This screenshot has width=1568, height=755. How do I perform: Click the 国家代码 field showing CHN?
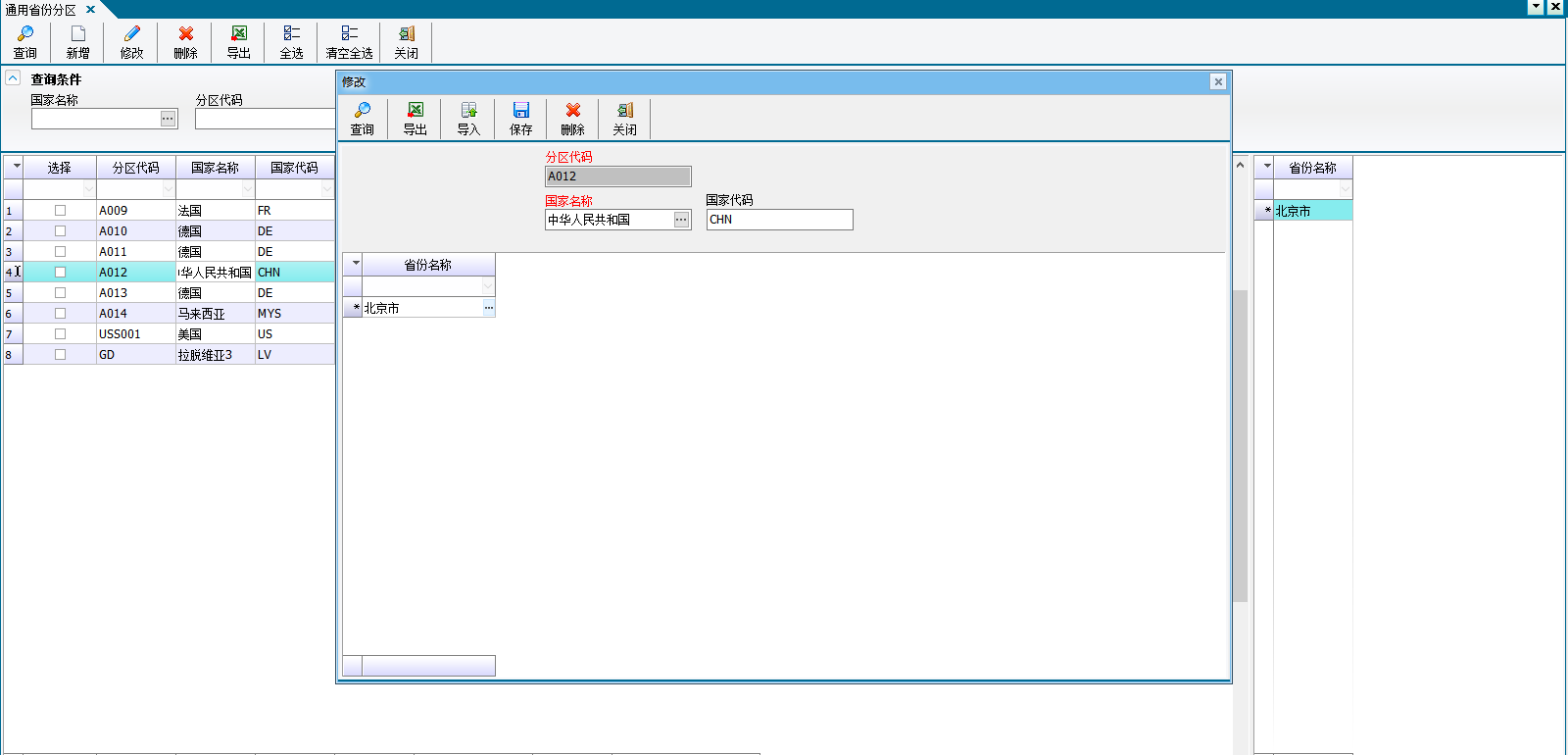[x=780, y=220]
